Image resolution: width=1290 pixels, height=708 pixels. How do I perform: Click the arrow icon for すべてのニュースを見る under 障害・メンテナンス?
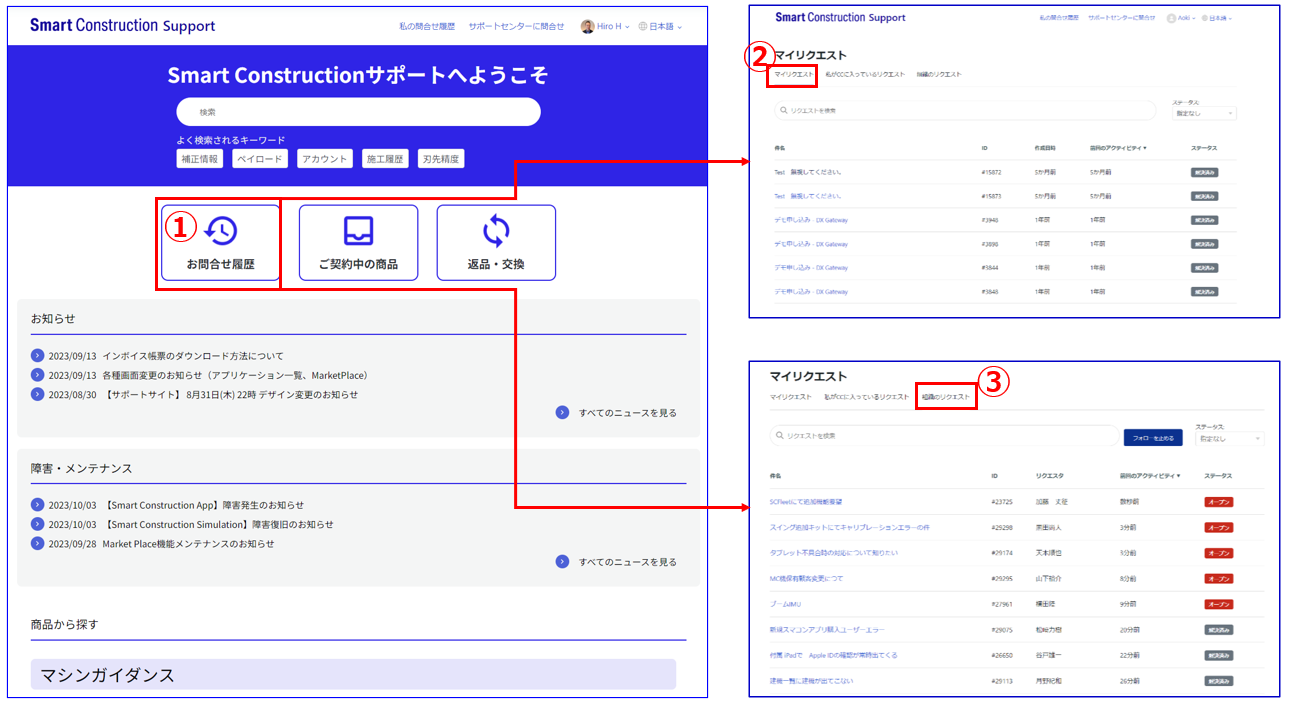[x=562, y=562]
